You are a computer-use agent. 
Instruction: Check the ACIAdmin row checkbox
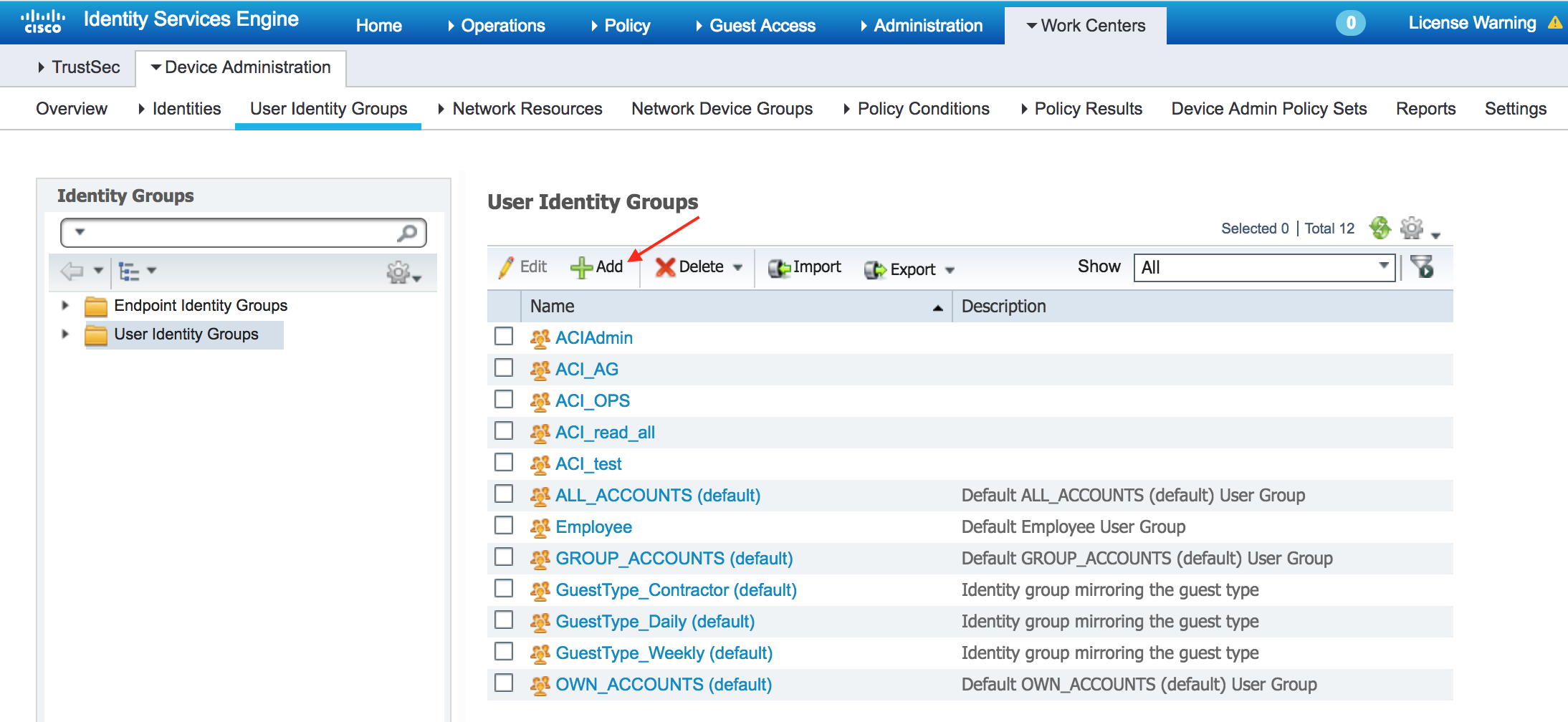504,337
